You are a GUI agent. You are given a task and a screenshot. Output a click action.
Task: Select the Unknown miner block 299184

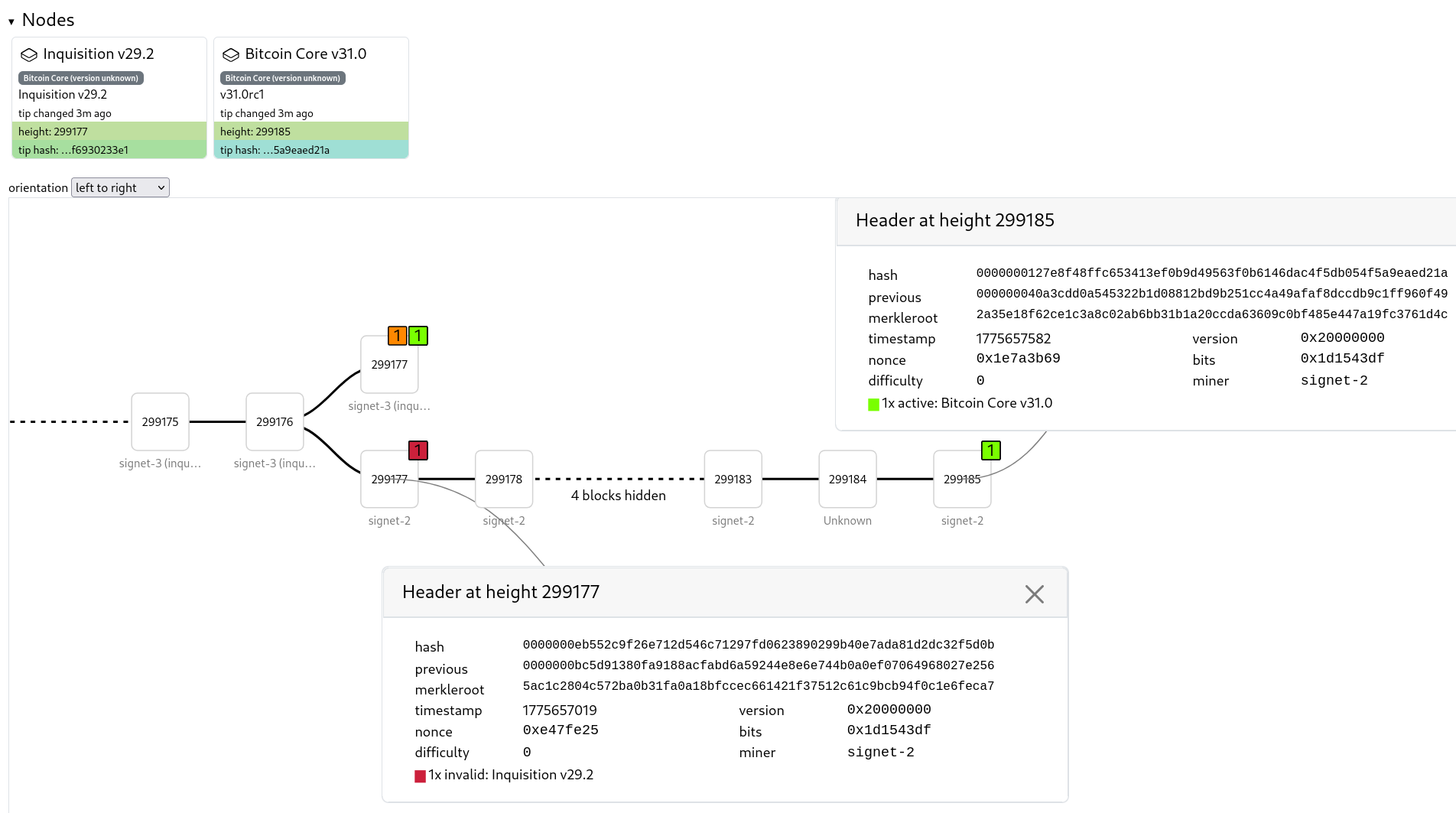point(847,479)
